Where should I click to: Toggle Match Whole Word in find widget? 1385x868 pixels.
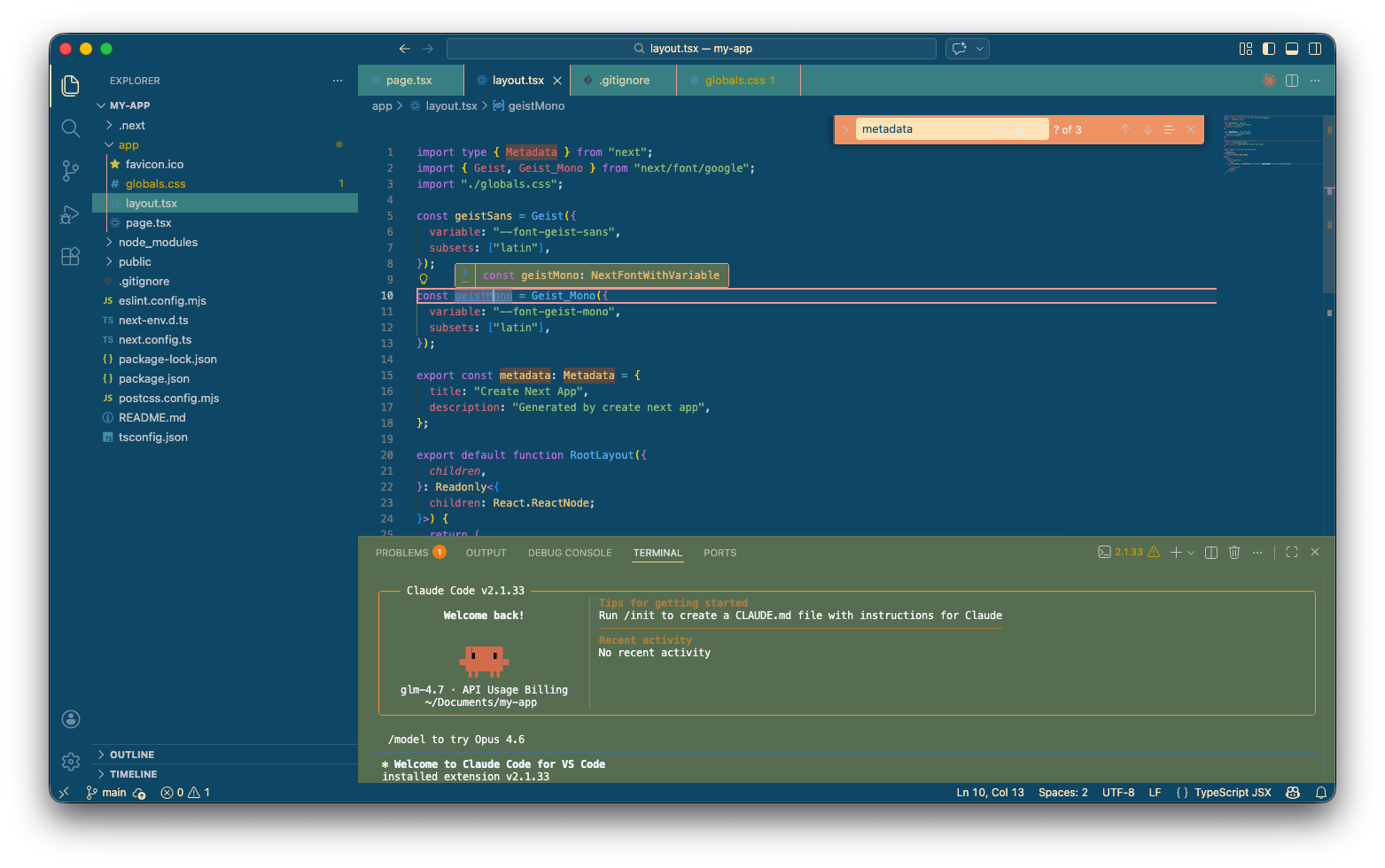click(1019, 129)
